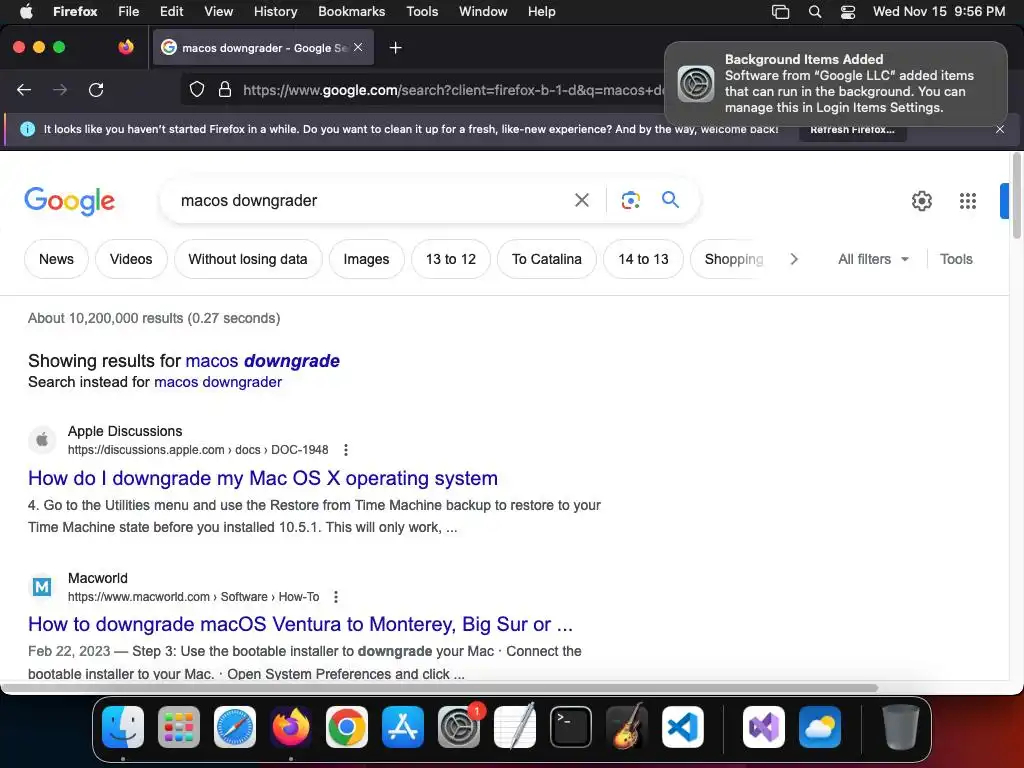
Task: Open the tracking protection shield icon
Action: click(197, 89)
